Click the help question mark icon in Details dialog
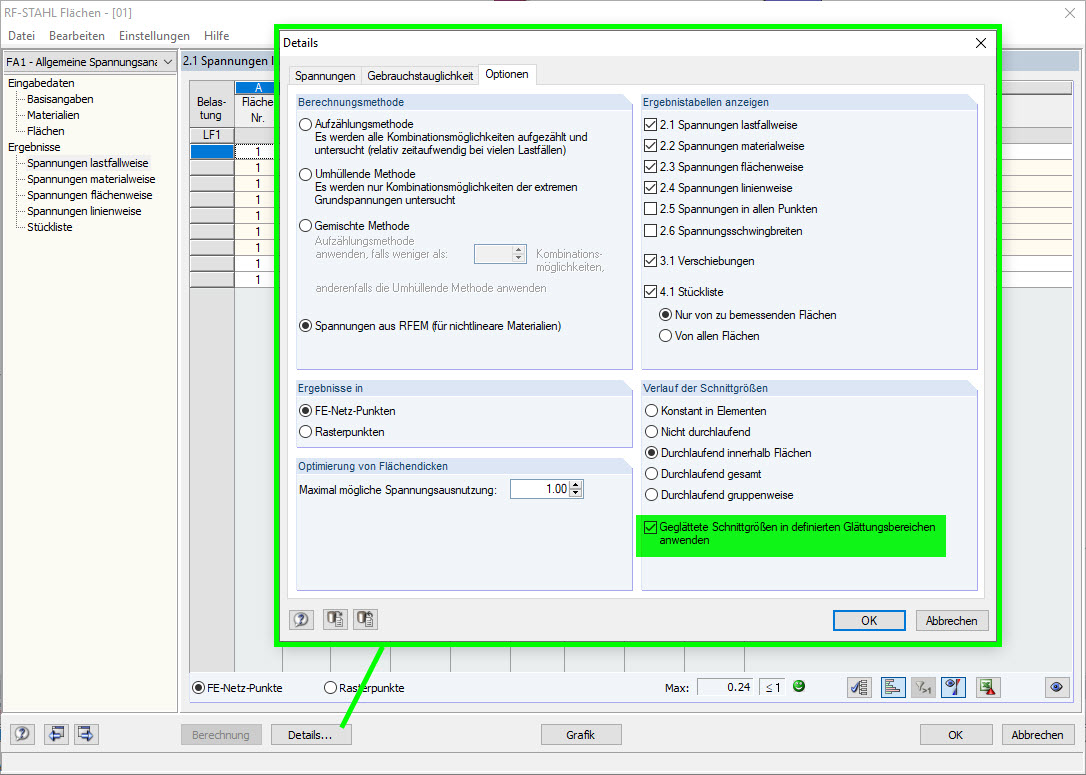Image resolution: width=1086 pixels, height=775 pixels. (x=301, y=619)
